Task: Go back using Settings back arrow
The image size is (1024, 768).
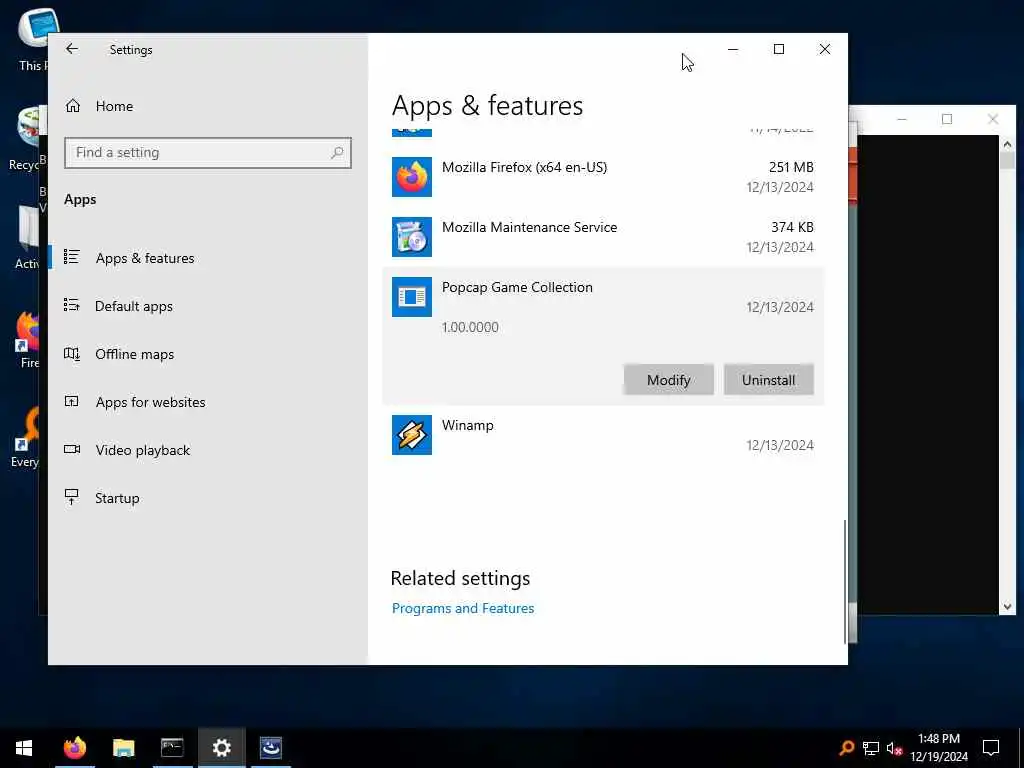Action: pos(72,49)
